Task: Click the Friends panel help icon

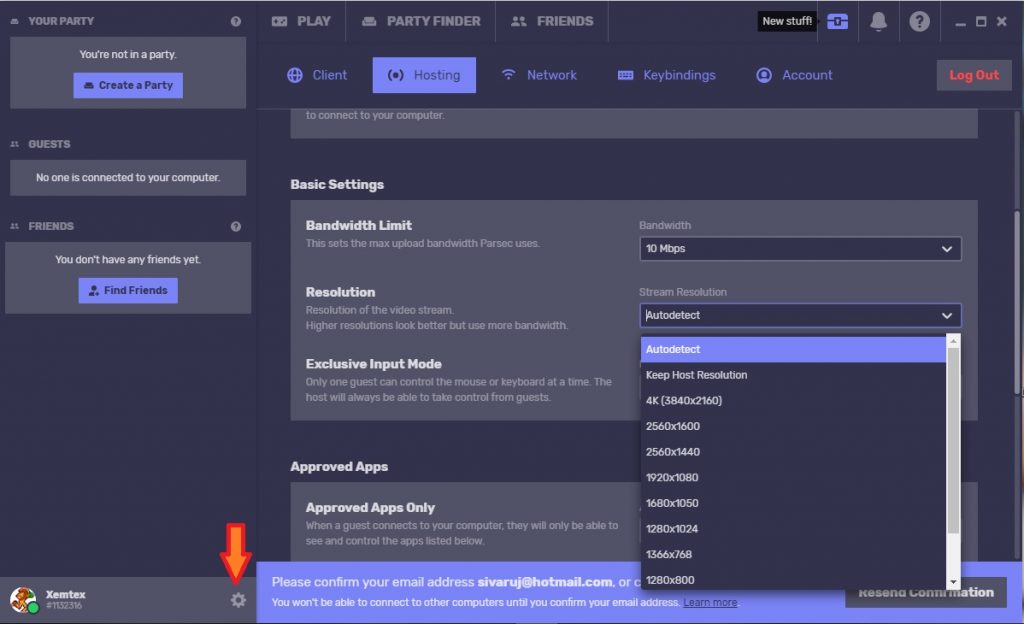Action: pyautogui.click(x=236, y=226)
